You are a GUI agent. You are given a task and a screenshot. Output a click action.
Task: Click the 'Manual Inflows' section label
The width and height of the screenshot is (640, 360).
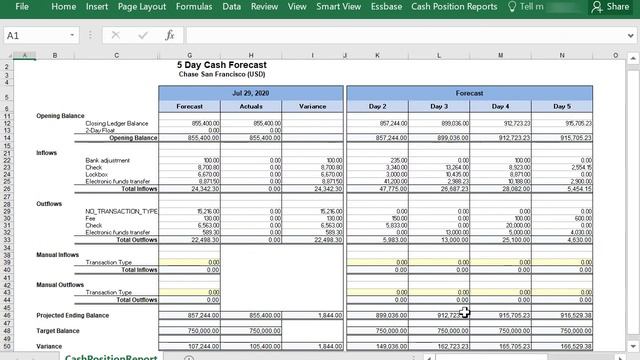[x=58, y=255]
